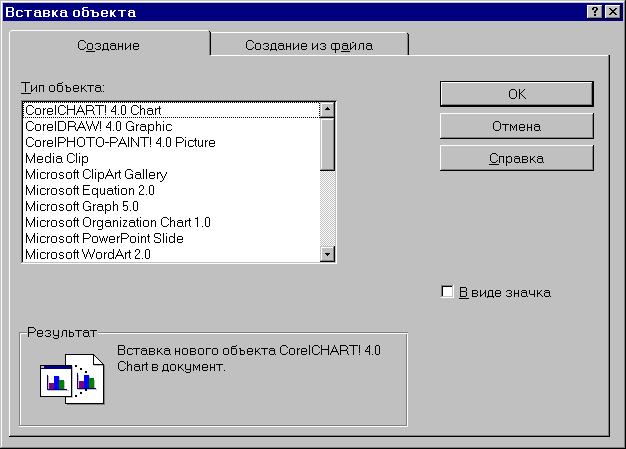Open the Создание tab

click(108, 46)
